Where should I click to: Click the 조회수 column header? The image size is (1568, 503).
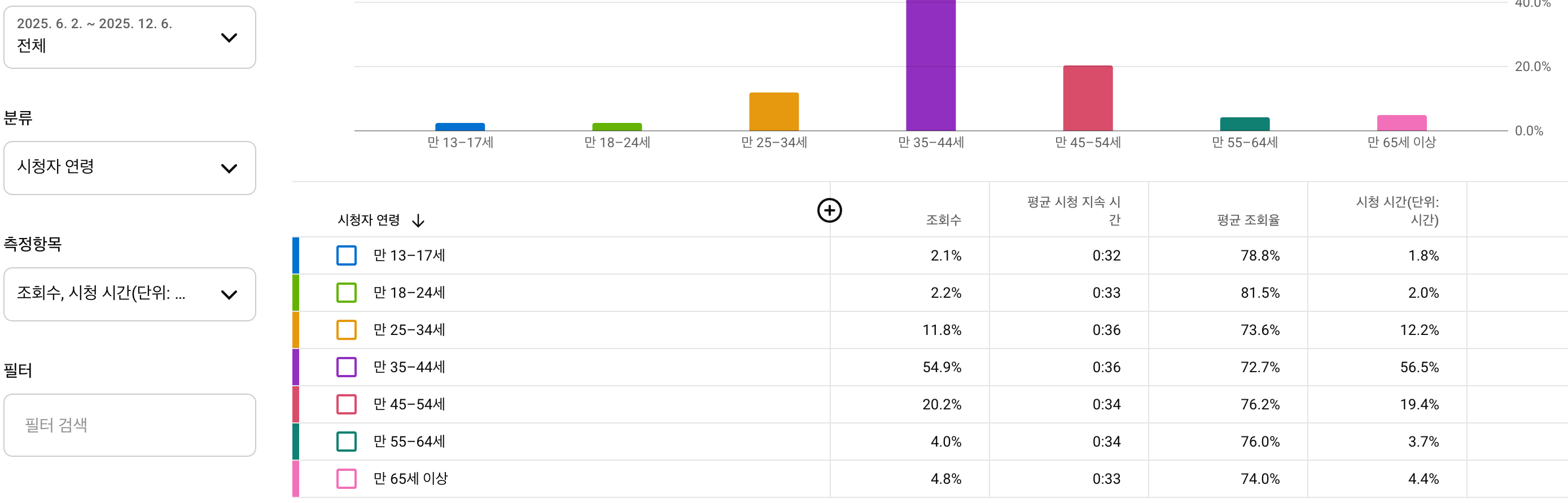(x=943, y=220)
